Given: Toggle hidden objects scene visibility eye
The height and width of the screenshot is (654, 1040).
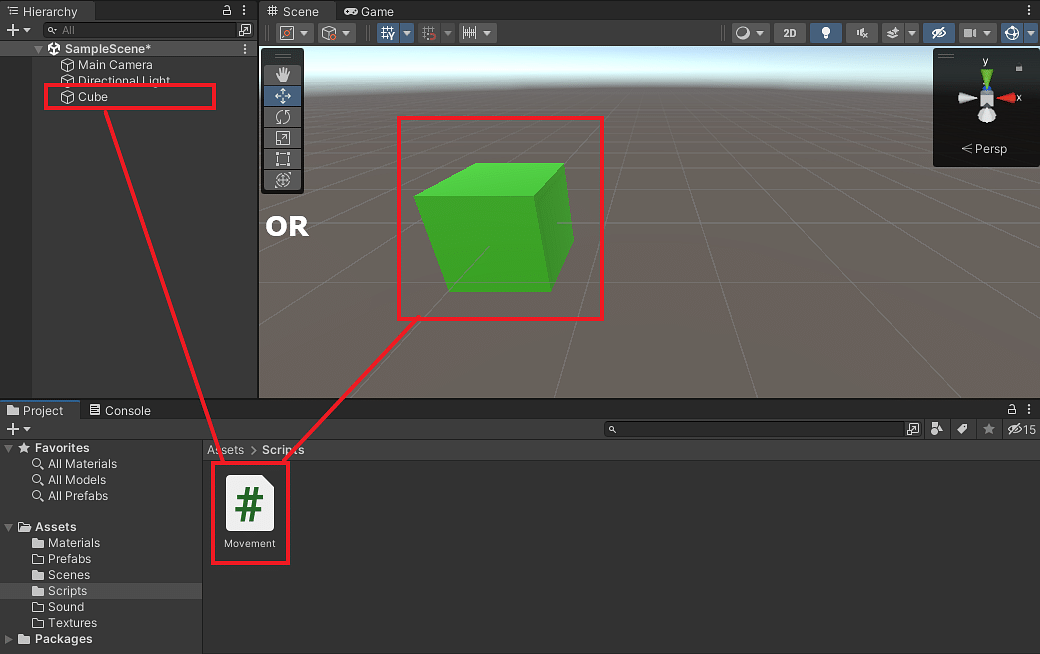Looking at the screenshot, I should pos(939,33).
